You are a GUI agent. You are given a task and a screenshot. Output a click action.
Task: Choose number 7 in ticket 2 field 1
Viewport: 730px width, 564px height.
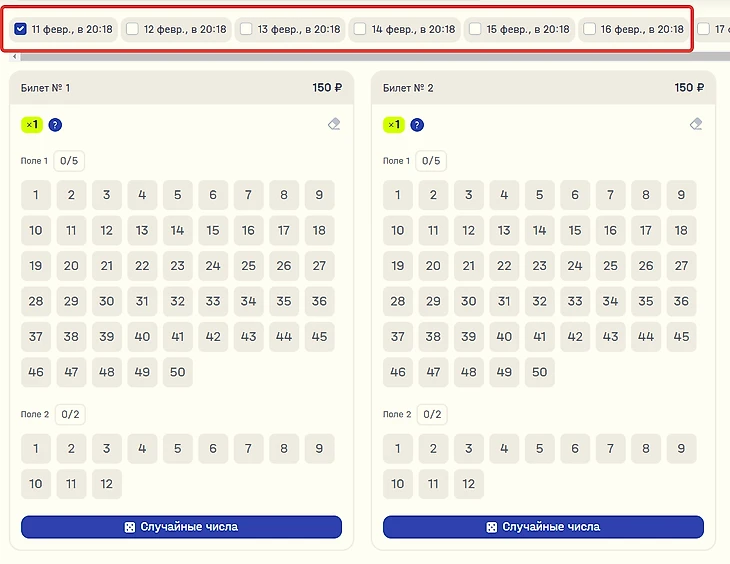point(610,195)
